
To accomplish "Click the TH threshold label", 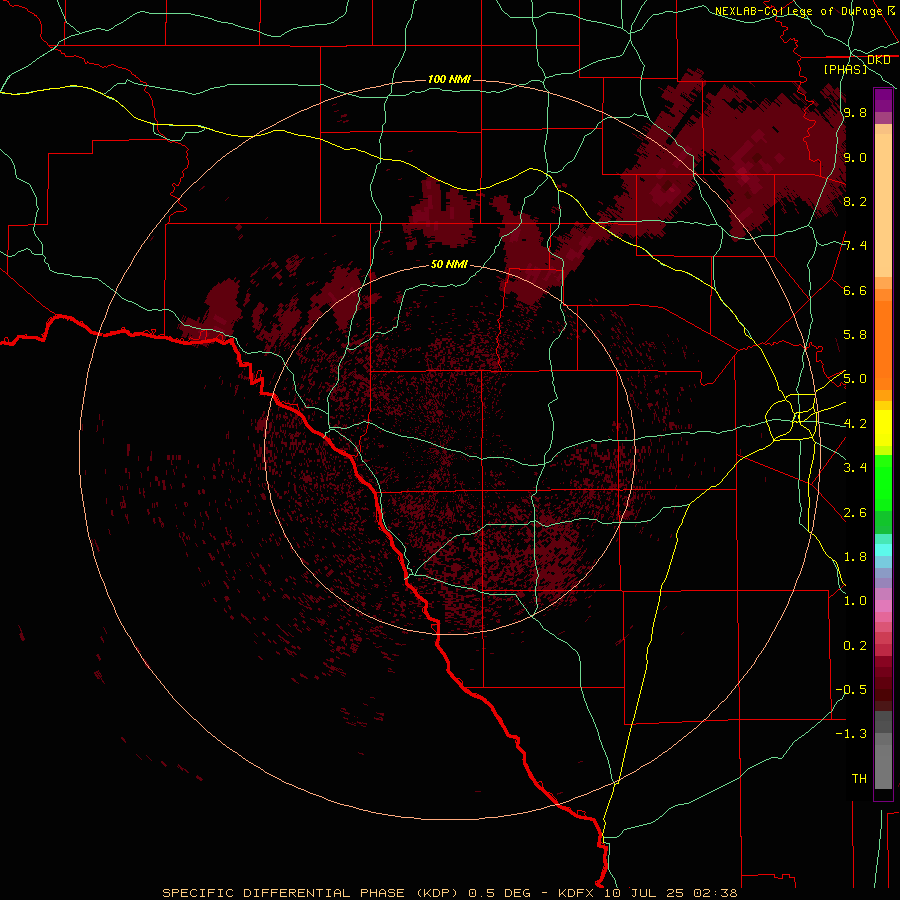I will click(859, 779).
